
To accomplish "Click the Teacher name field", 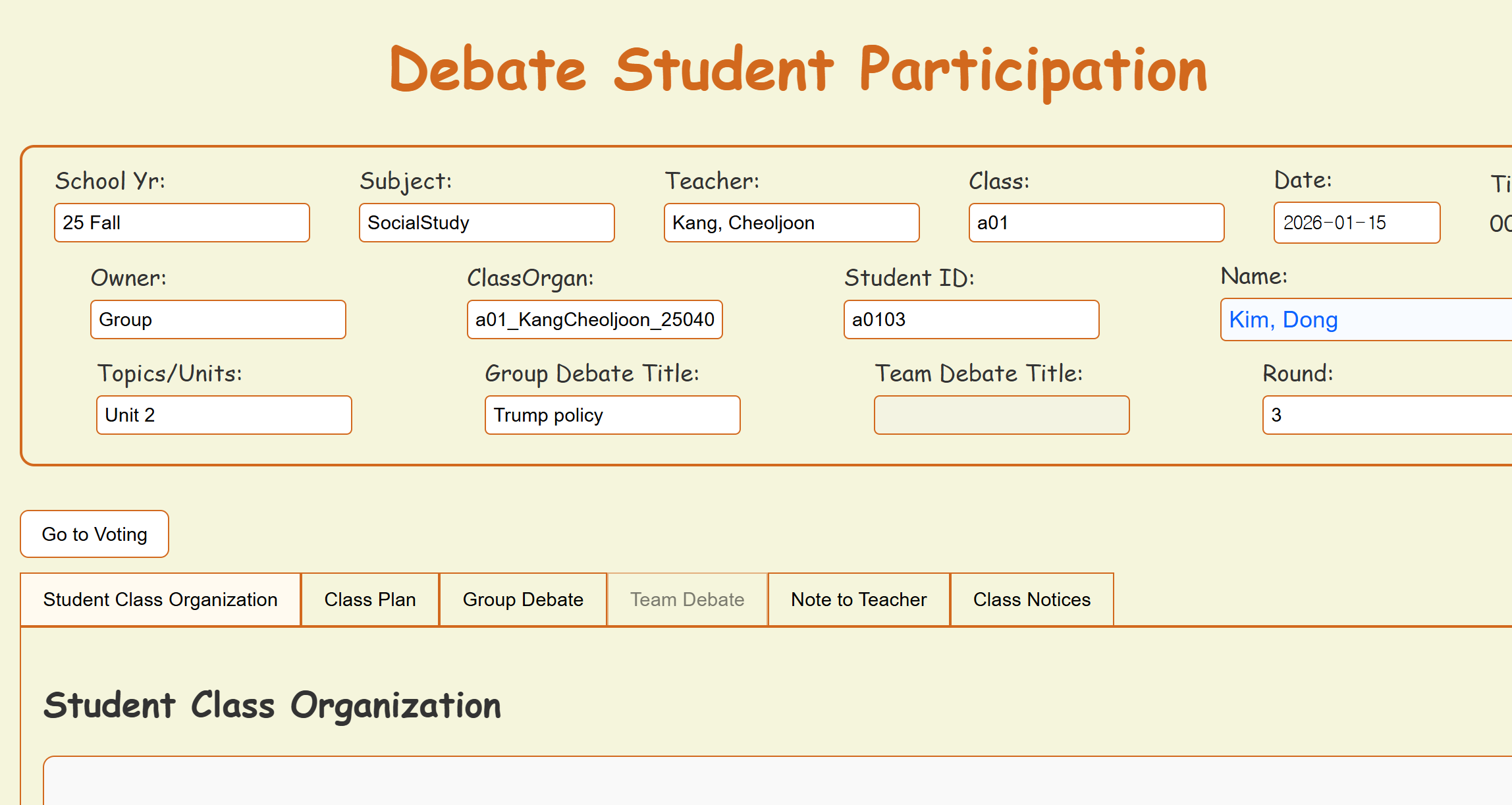I will click(792, 223).
